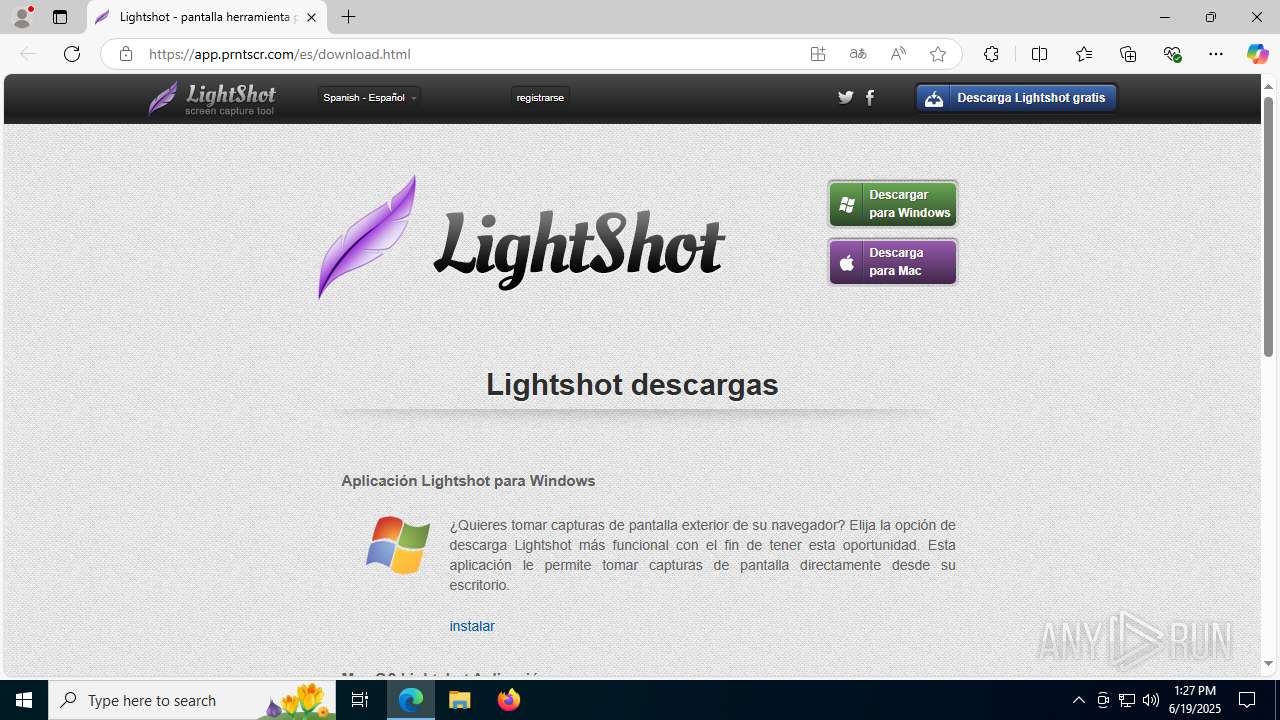Viewport: 1280px width, 720px height.
Task: Open the Copilot icon
Action: (1257, 54)
